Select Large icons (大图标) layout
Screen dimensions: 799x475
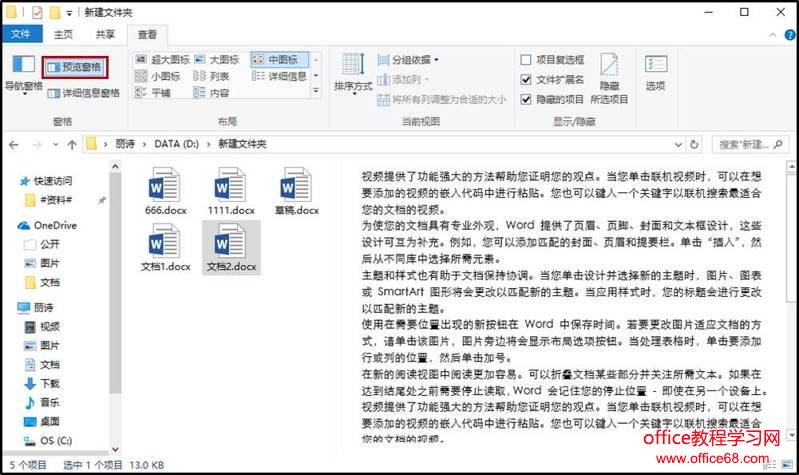point(217,60)
